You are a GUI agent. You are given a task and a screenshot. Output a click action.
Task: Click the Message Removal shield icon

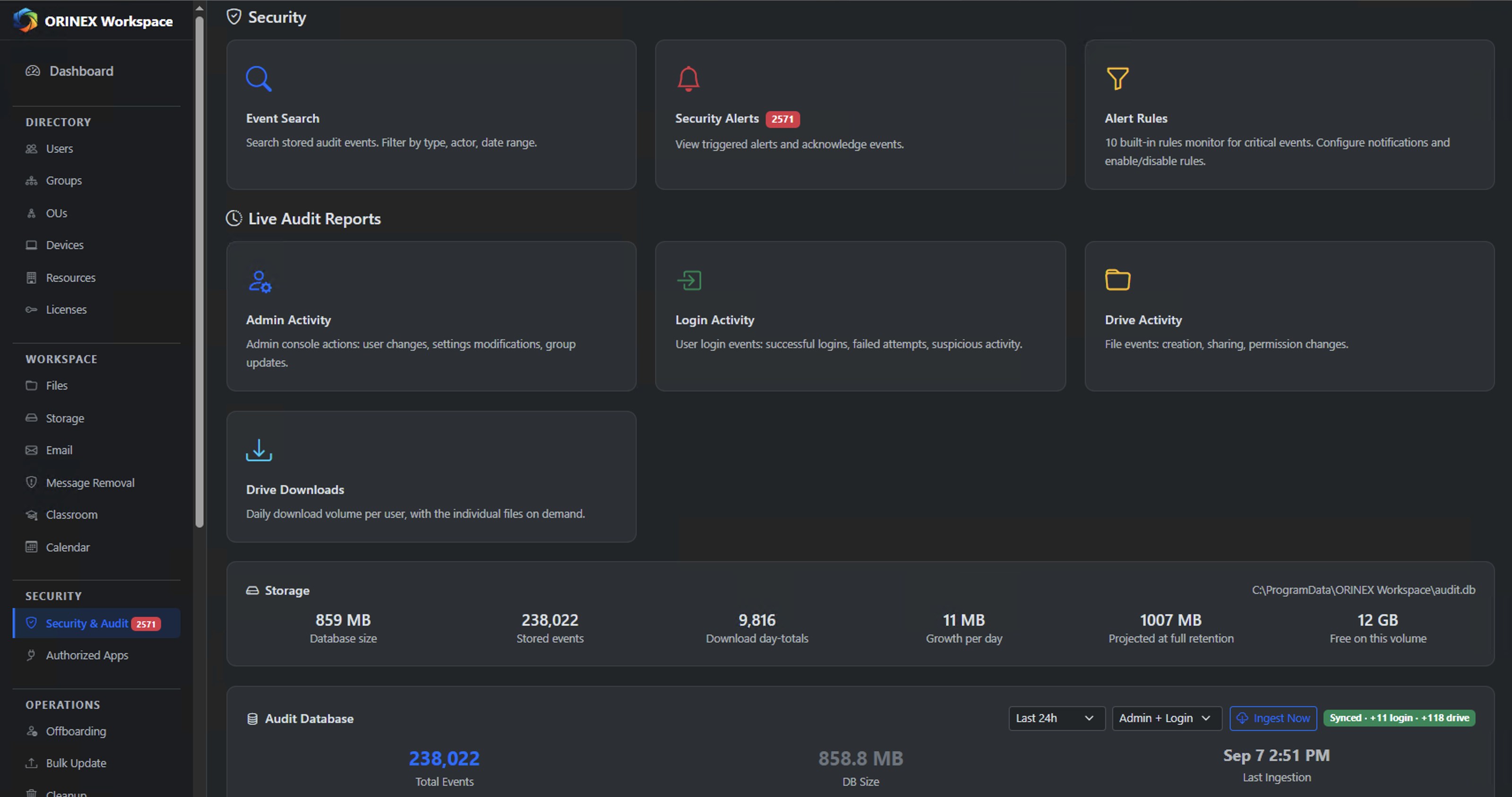point(32,482)
